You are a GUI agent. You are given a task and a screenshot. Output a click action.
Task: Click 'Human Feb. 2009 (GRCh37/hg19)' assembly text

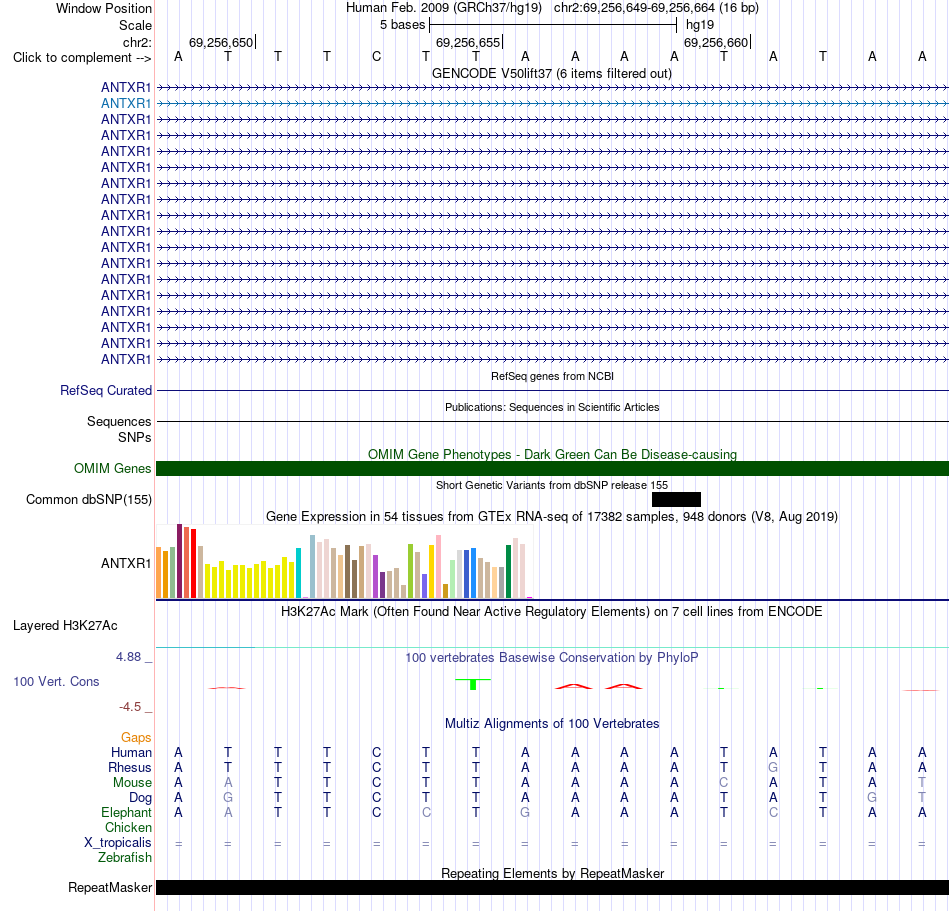[443, 8]
